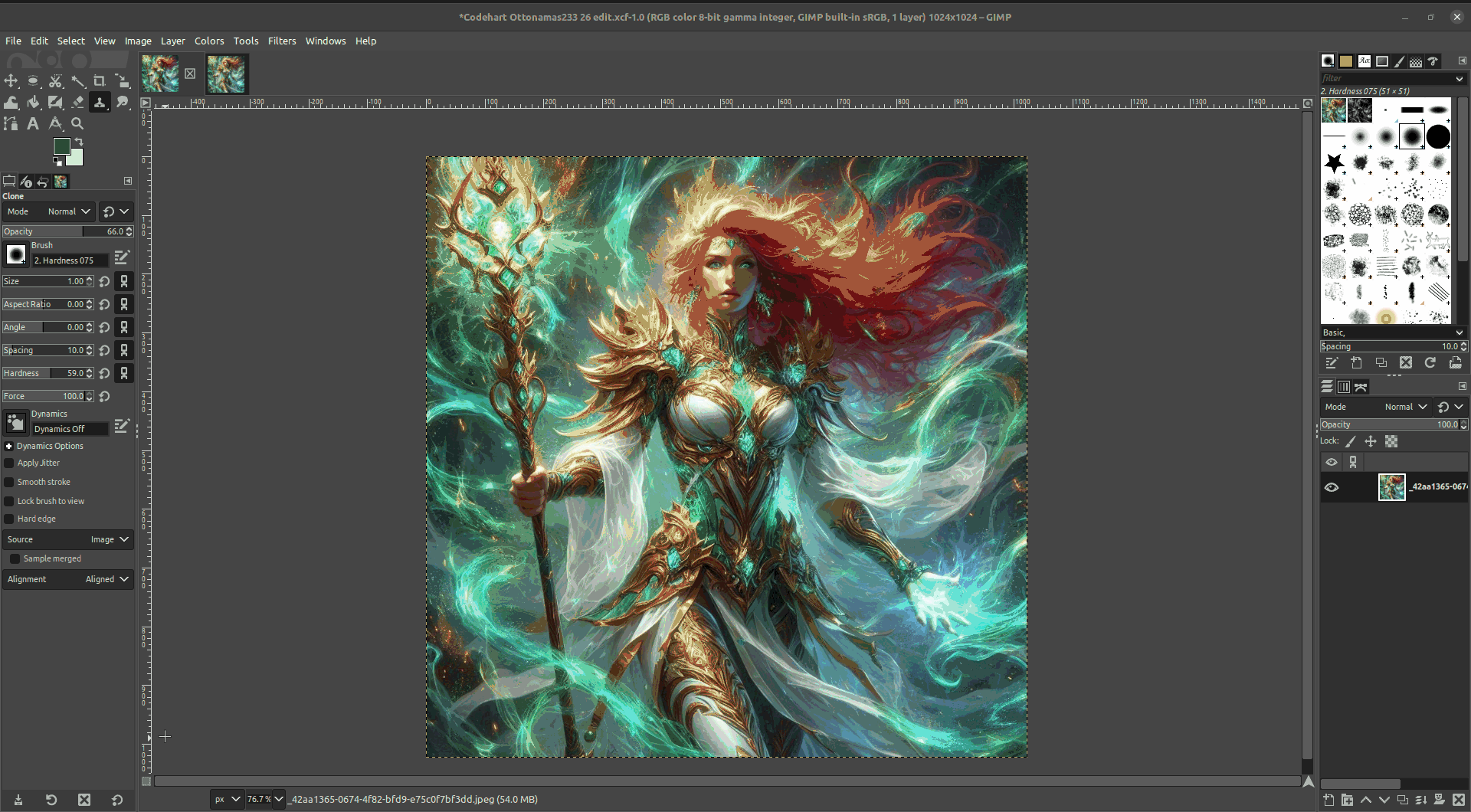Toggle visibility of the _42aa1365 layer
This screenshot has height=812, width=1471.
point(1332,487)
